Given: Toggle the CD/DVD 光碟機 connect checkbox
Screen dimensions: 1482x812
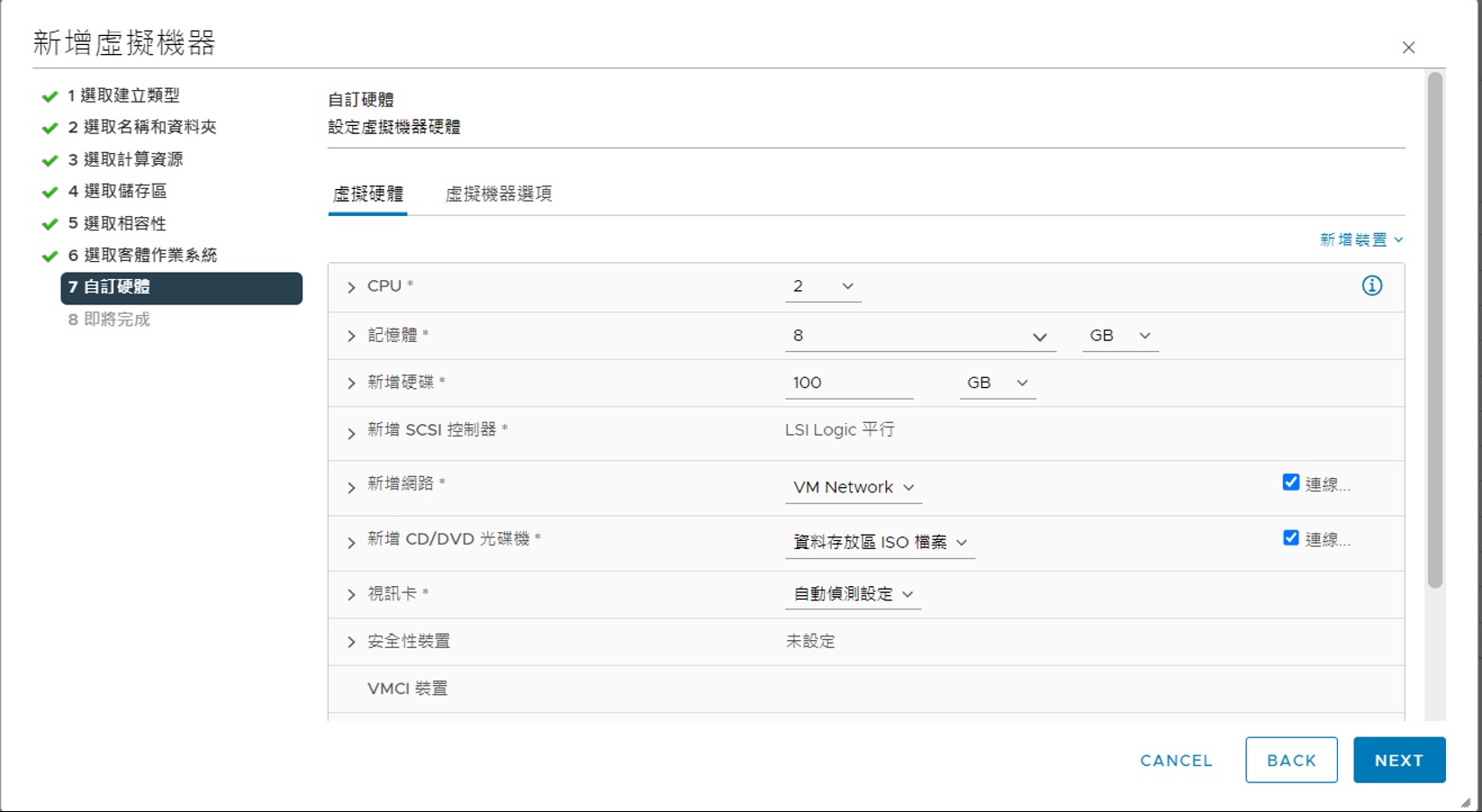Looking at the screenshot, I should coord(1290,537).
